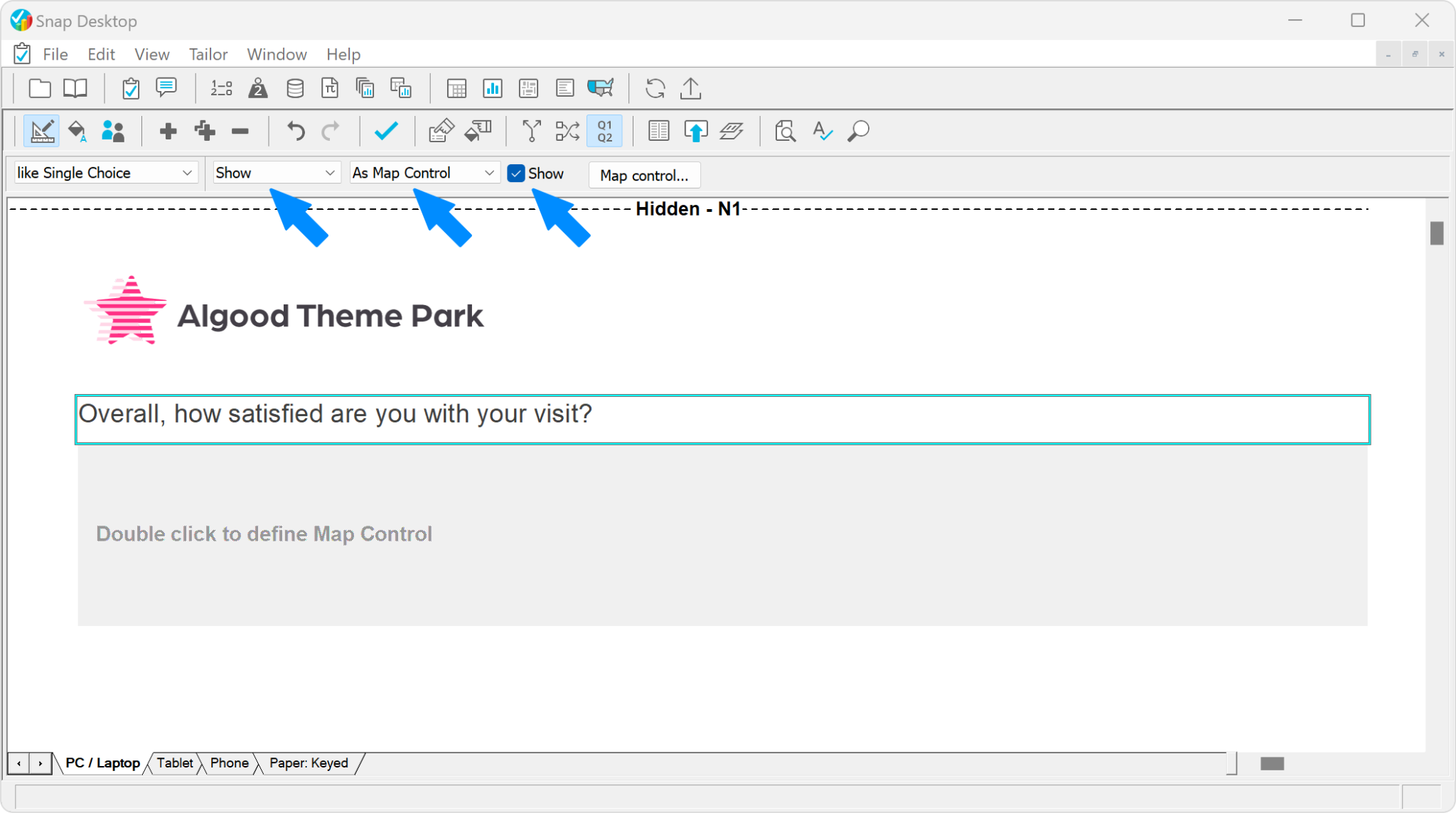Image resolution: width=1456 pixels, height=813 pixels.
Task: Click the Routing rules icon
Action: pos(530,131)
